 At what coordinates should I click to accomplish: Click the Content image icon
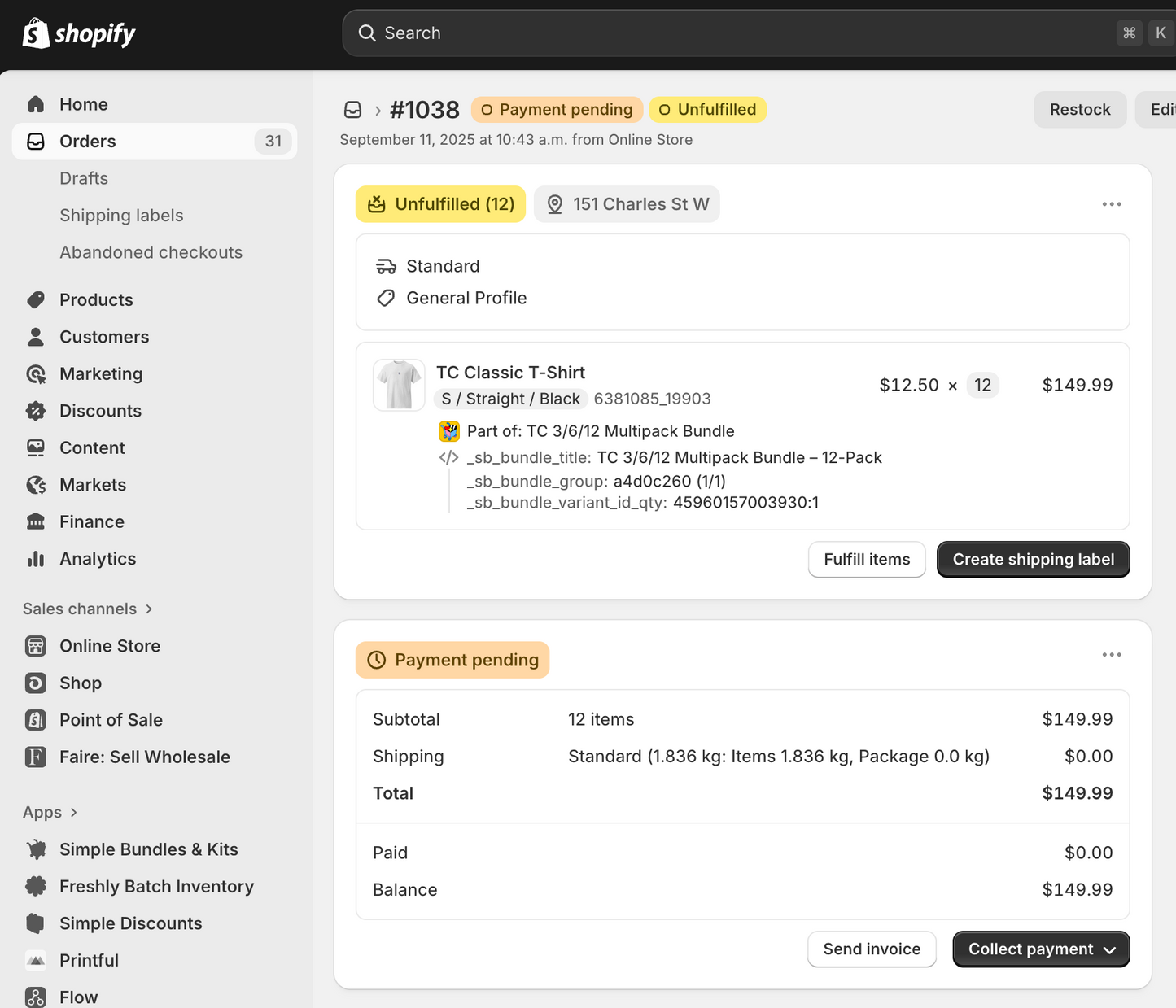click(x=36, y=448)
